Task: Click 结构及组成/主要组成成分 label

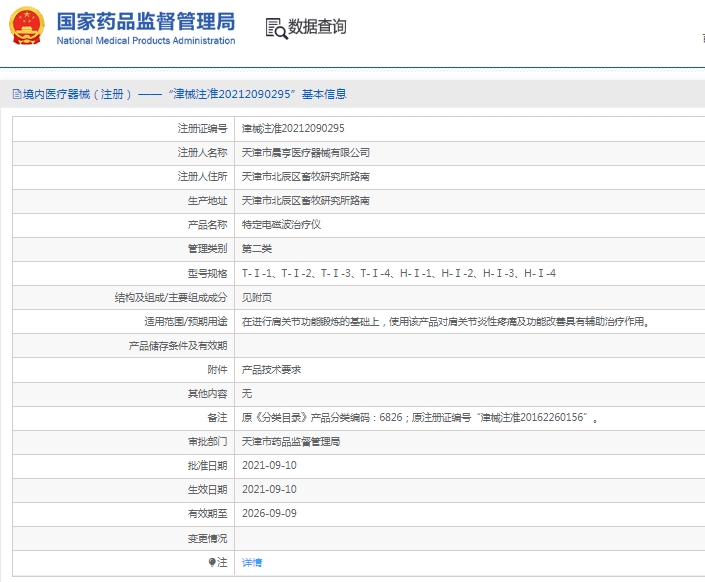Action: (x=171, y=297)
